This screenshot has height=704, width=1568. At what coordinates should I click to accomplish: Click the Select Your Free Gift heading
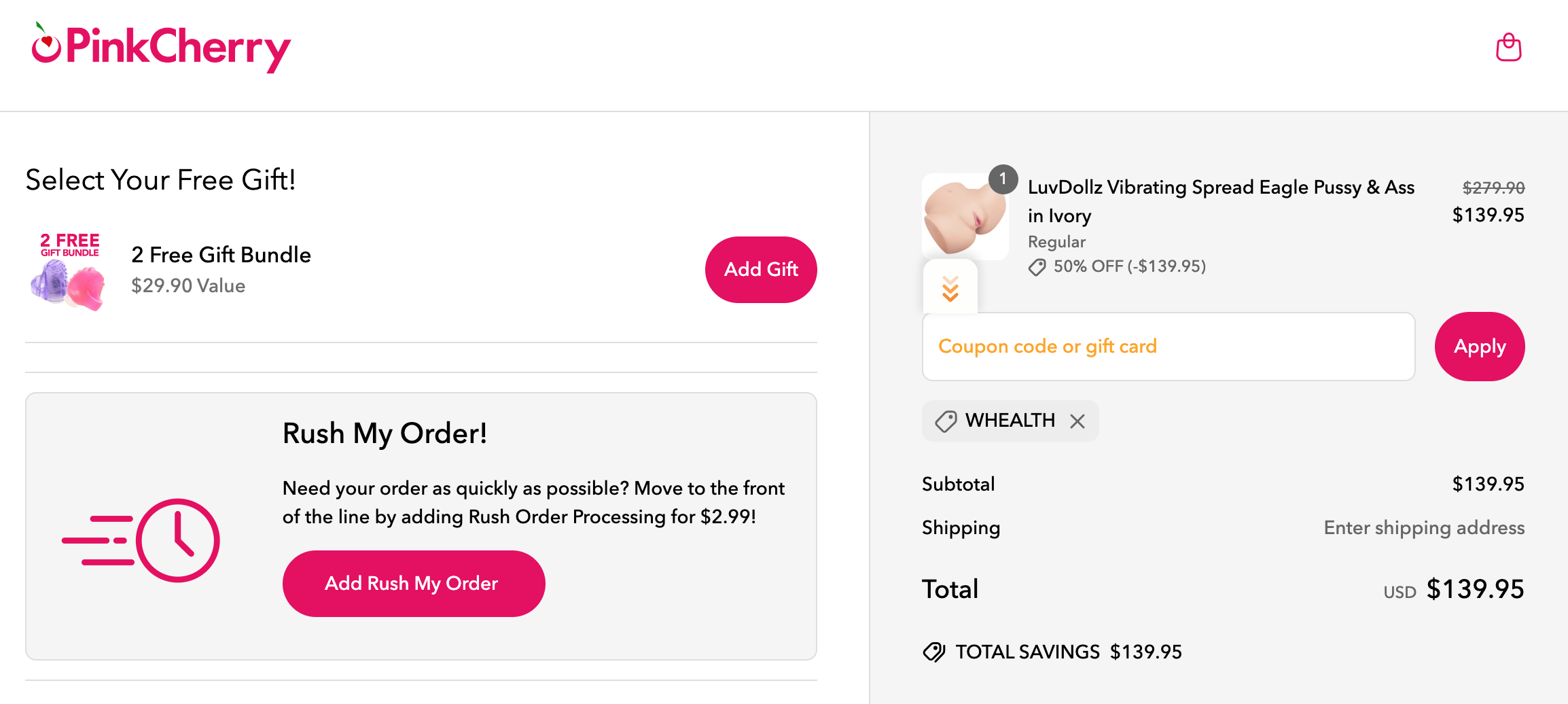click(160, 180)
